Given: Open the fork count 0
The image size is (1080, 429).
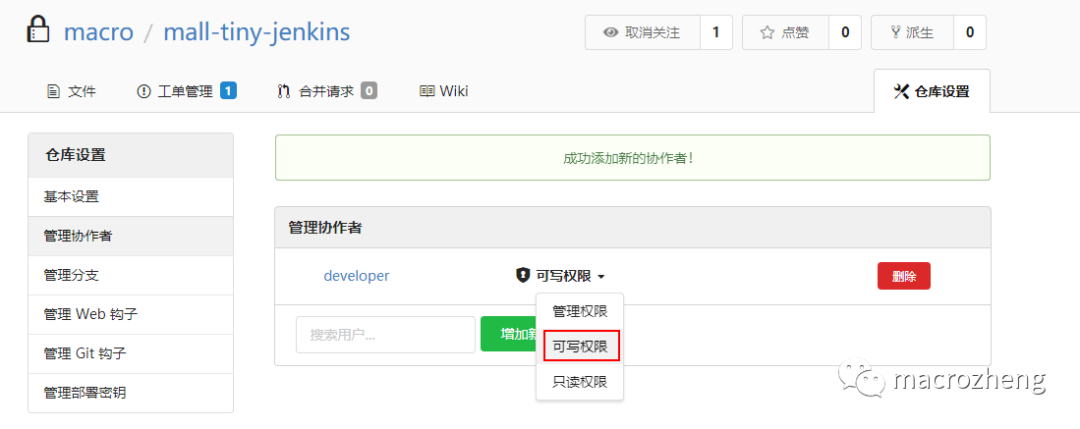Looking at the screenshot, I should point(970,32).
